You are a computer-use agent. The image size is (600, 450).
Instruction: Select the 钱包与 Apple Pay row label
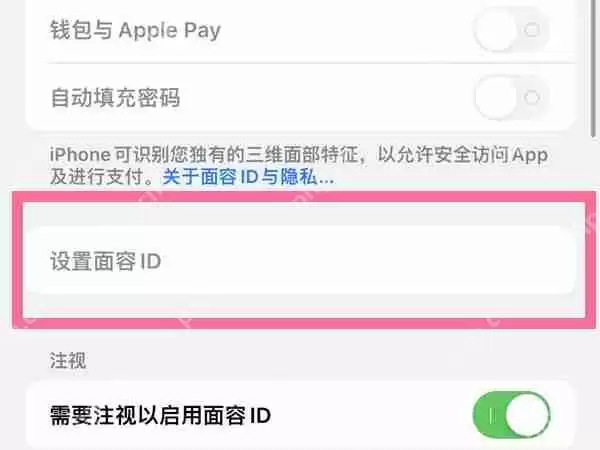coord(135,31)
